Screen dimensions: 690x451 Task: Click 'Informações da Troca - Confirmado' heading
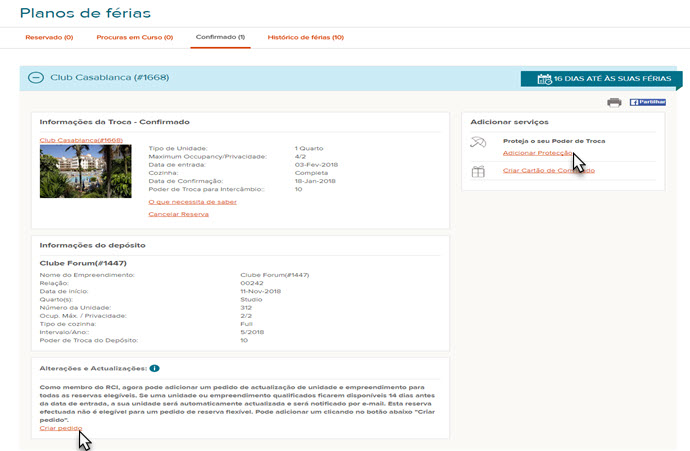tap(114, 122)
